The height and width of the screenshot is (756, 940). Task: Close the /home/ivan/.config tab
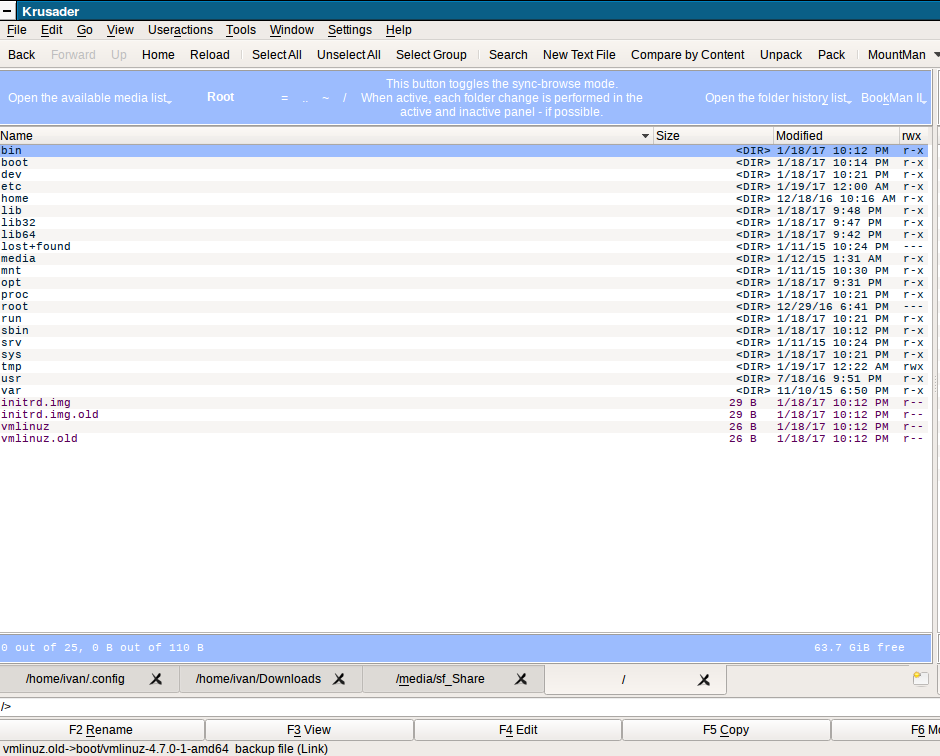coord(156,679)
